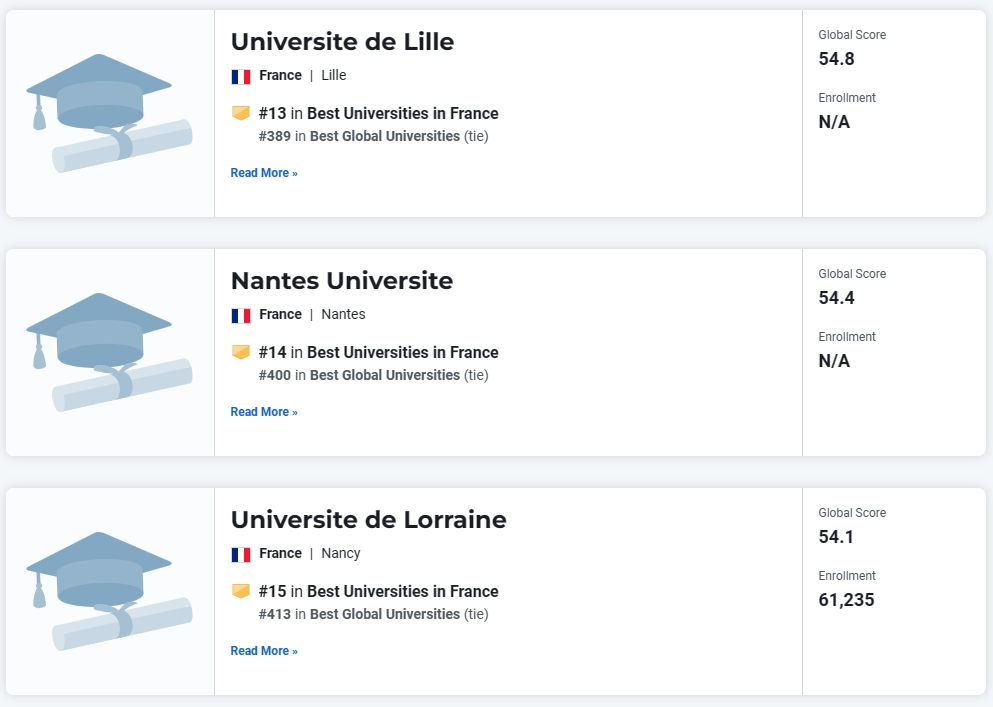
Task: Click the gold badge icon next to #14 ranking
Action: (x=241, y=352)
